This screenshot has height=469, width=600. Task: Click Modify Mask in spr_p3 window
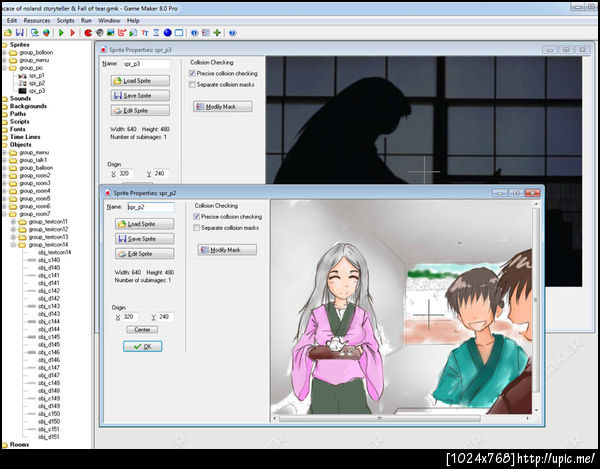click(223, 107)
